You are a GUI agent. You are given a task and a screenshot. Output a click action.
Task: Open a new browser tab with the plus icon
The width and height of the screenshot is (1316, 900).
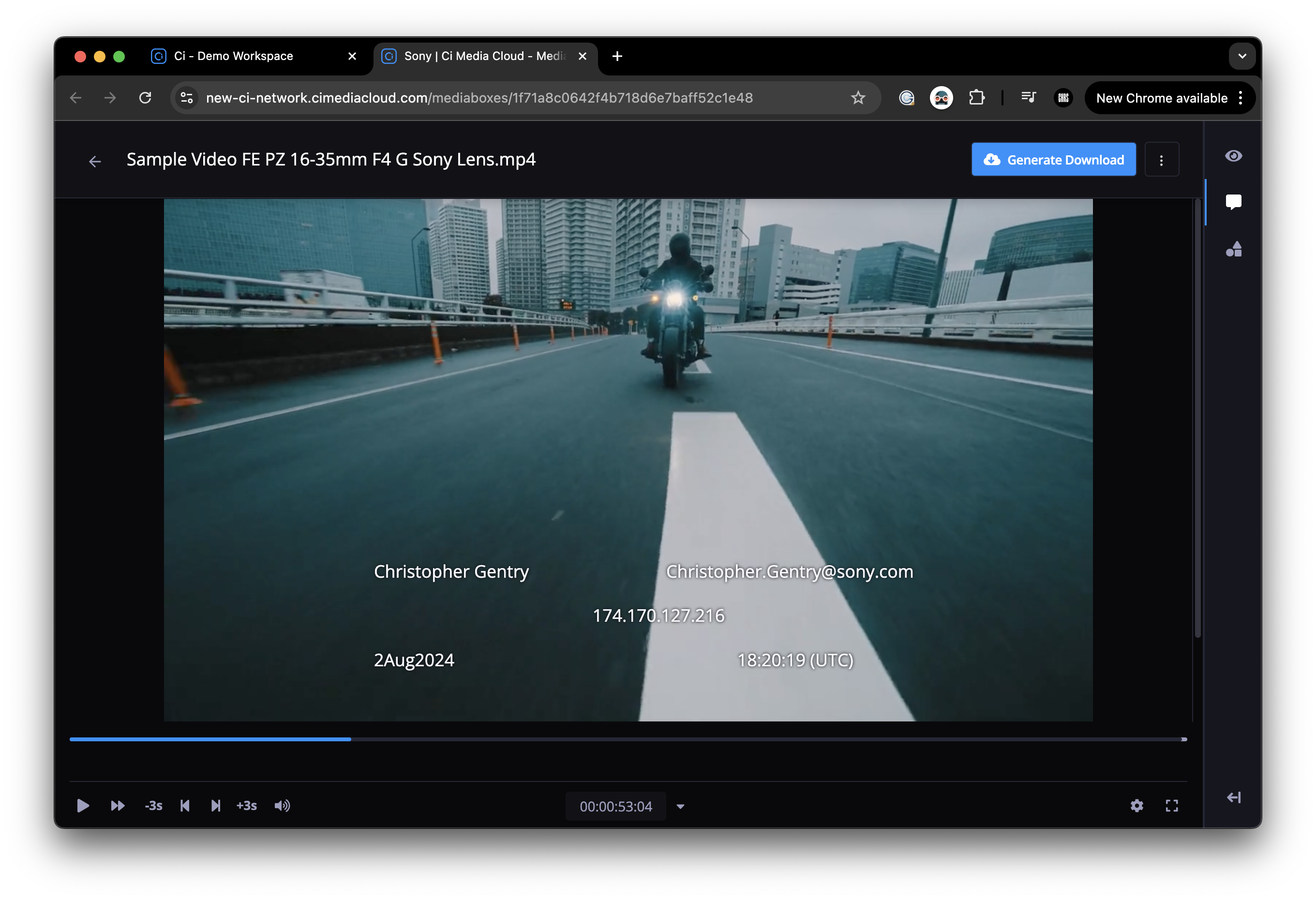[617, 56]
